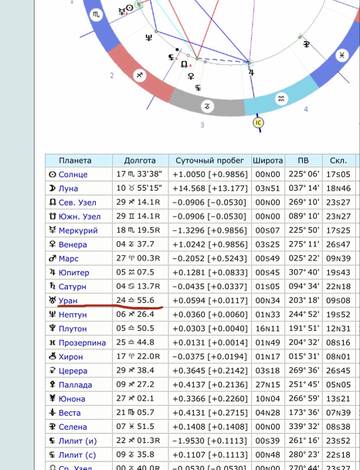
Task: Click the Скл. column header
Action: [x=338, y=160]
